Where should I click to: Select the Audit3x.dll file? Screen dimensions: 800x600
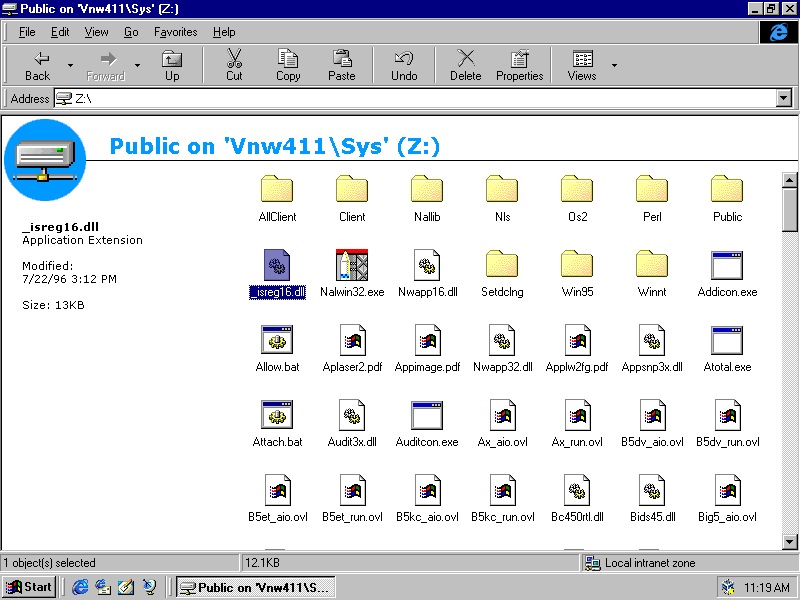tap(352, 424)
